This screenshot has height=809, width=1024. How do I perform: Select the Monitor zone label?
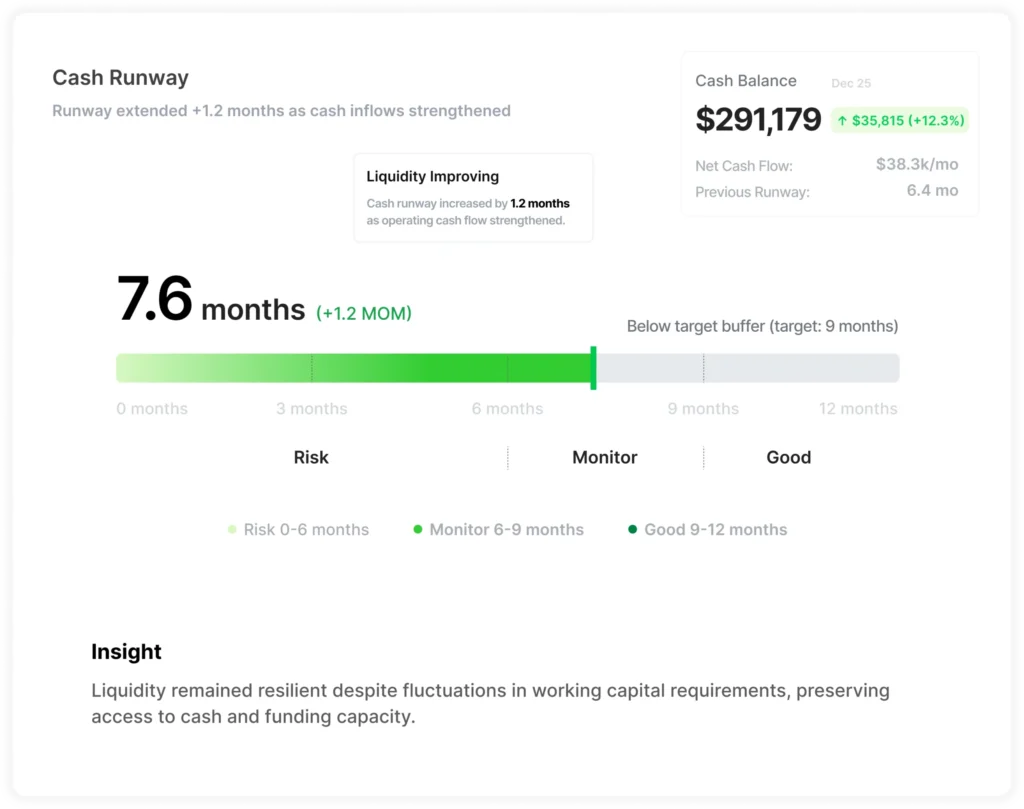click(x=605, y=457)
